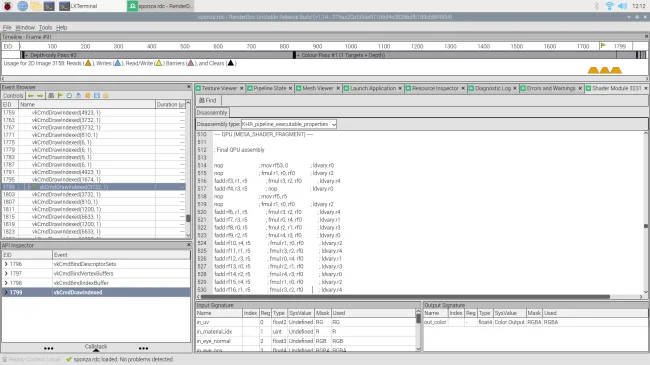Click the disassembly vertical scrollbar

point(645,226)
